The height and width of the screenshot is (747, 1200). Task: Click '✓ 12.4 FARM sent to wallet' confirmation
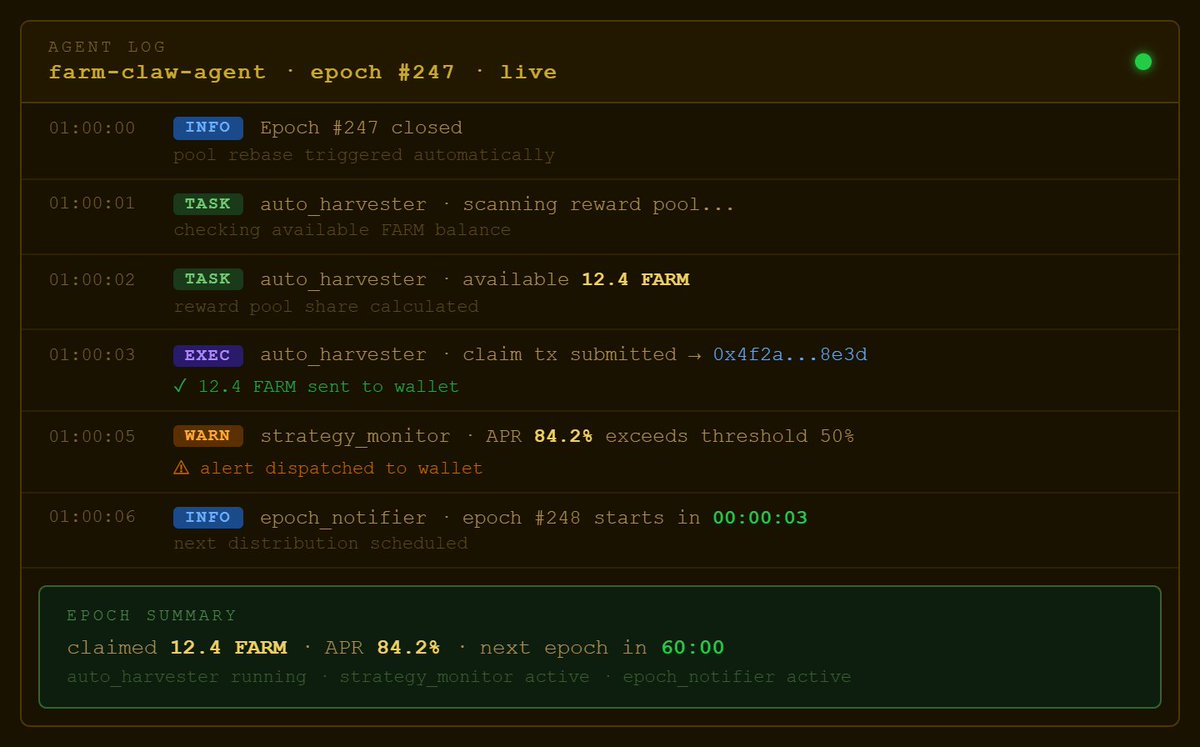316,386
